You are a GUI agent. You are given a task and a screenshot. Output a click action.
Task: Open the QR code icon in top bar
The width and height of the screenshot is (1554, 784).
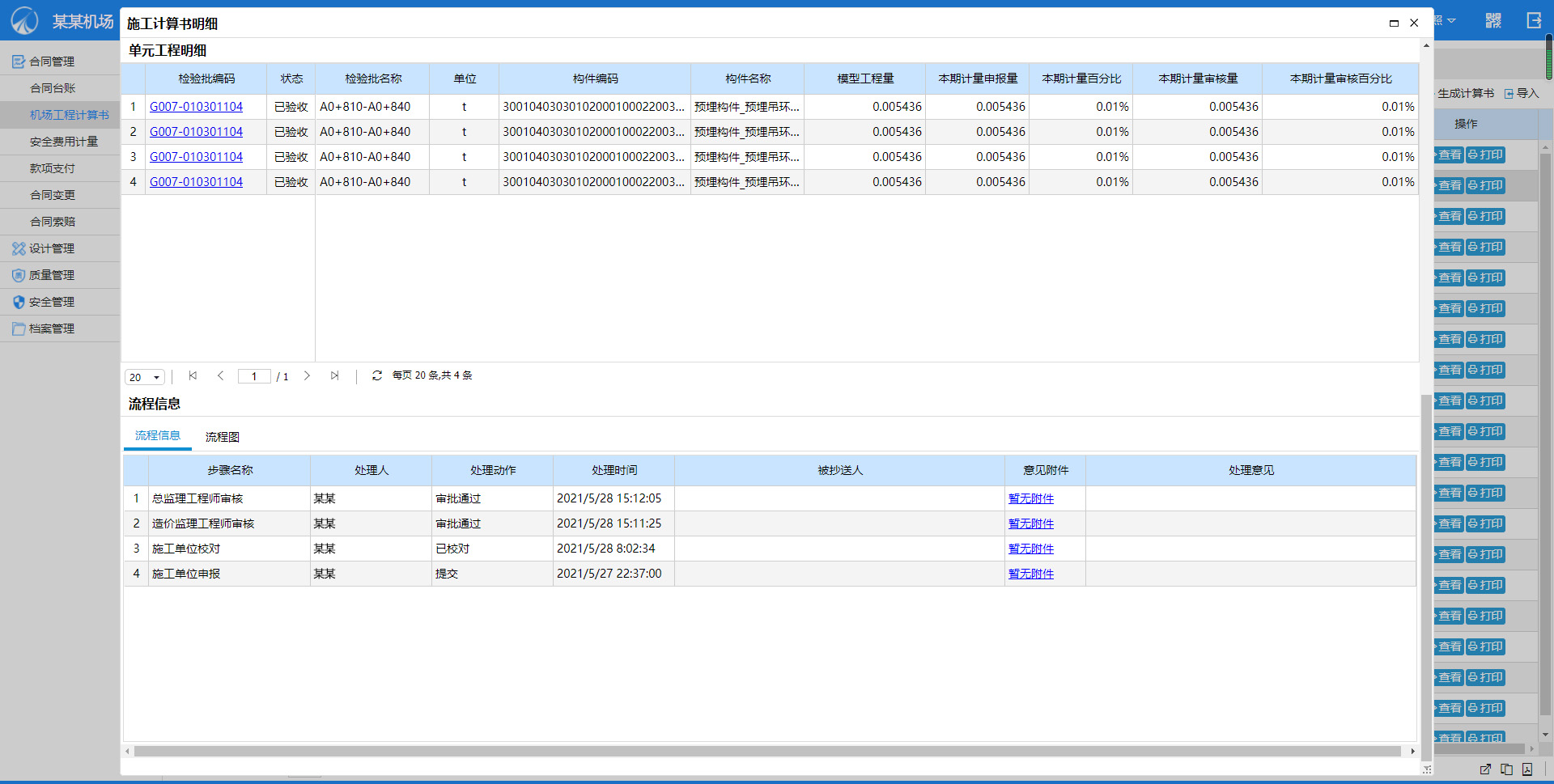click(1493, 20)
